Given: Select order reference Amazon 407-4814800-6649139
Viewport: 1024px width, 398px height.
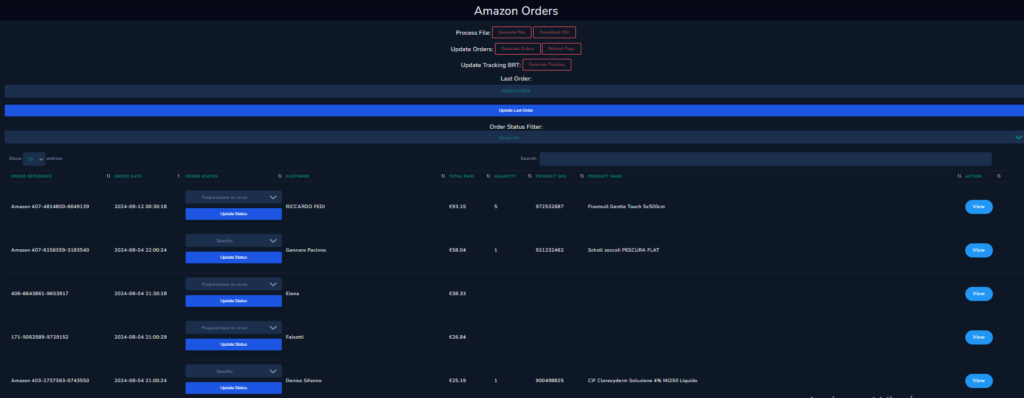Looking at the screenshot, I should click(50, 207).
